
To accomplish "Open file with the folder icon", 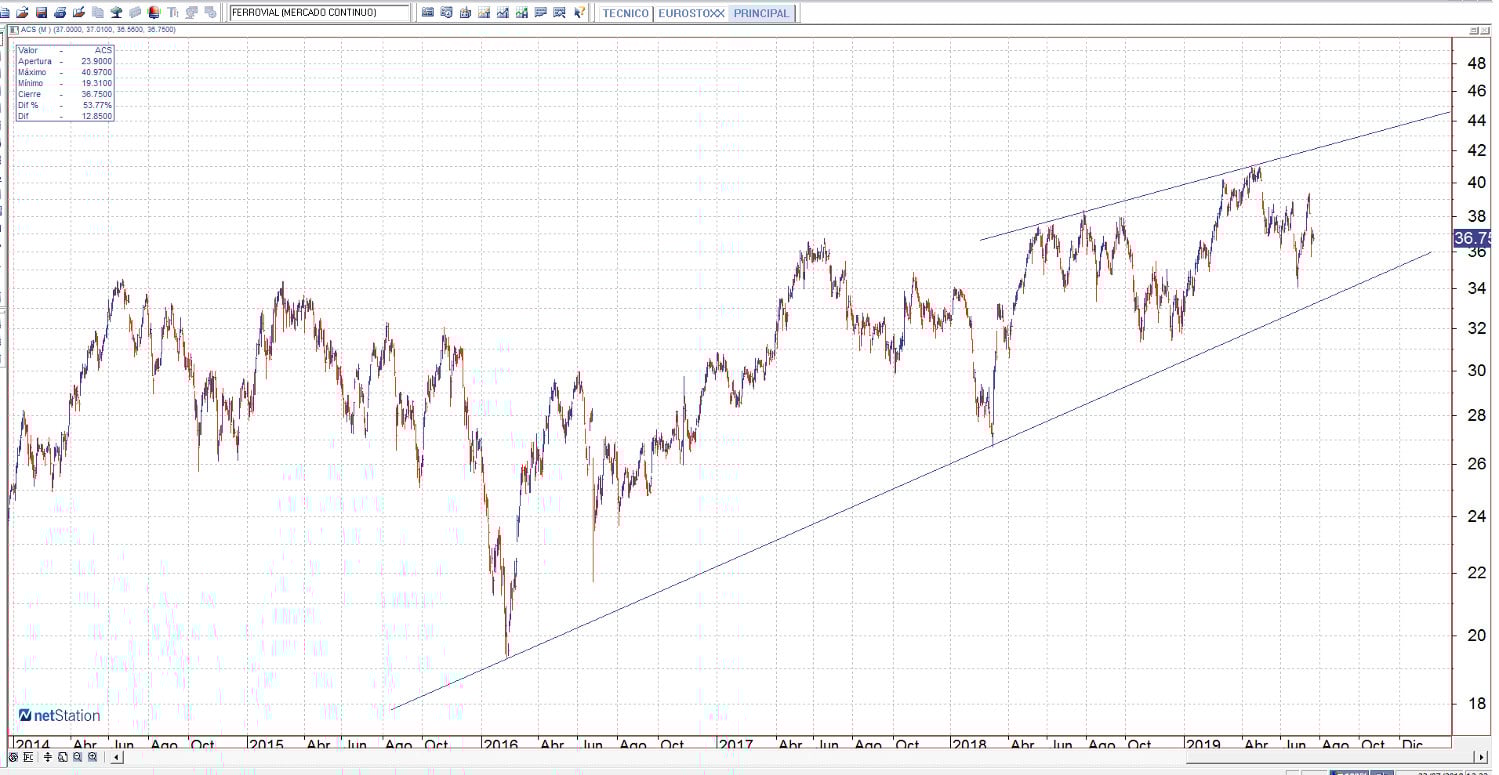I will (x=23, y=13).
